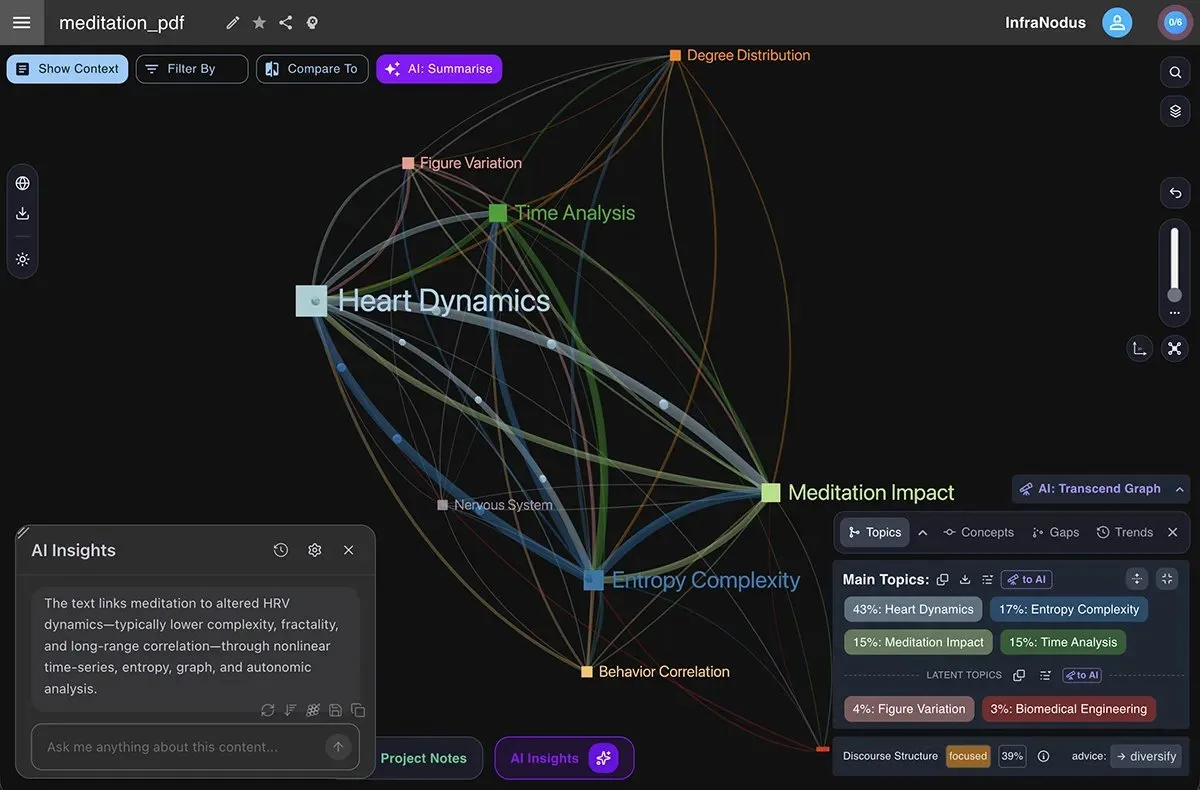The width and height of the screenshot is (1200, 790).
Task: Open the Filter By dropdown
Action: 192,69
